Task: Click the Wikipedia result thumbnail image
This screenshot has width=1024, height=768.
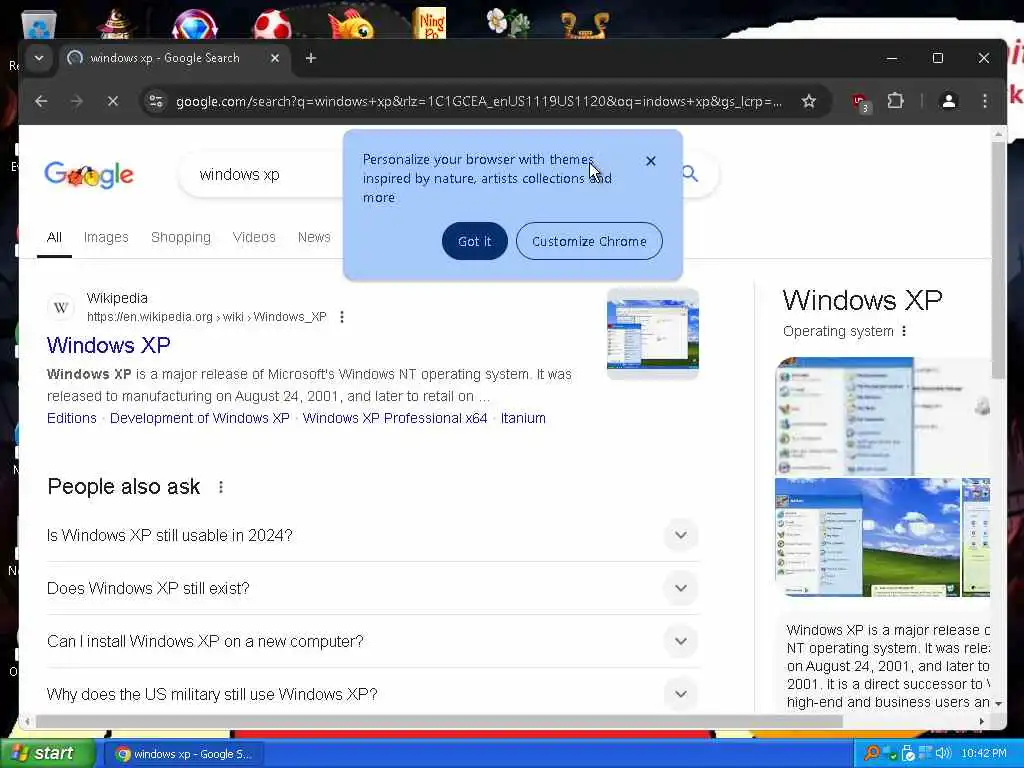Action: pyautogui.click(x=653, y=333)
